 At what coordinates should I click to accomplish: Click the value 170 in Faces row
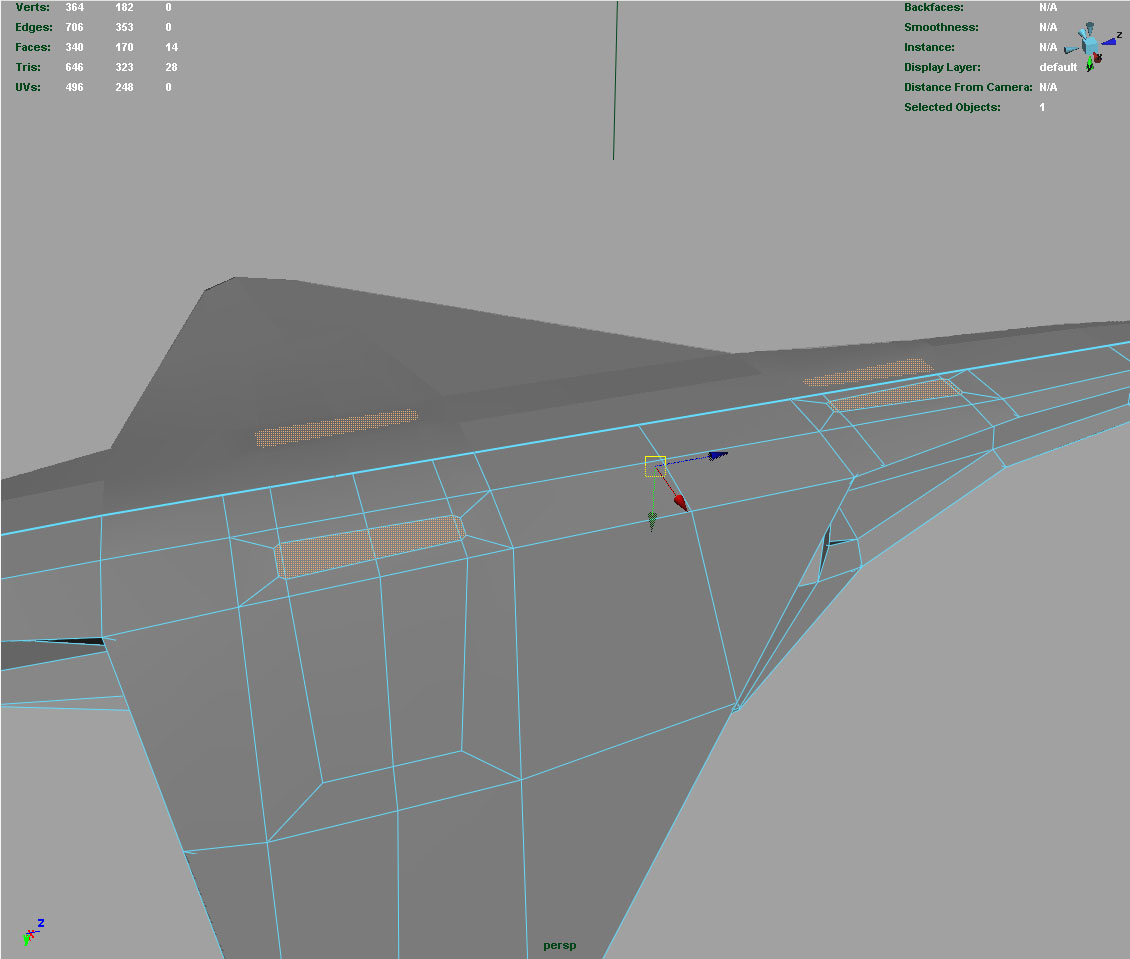[125, 48]
